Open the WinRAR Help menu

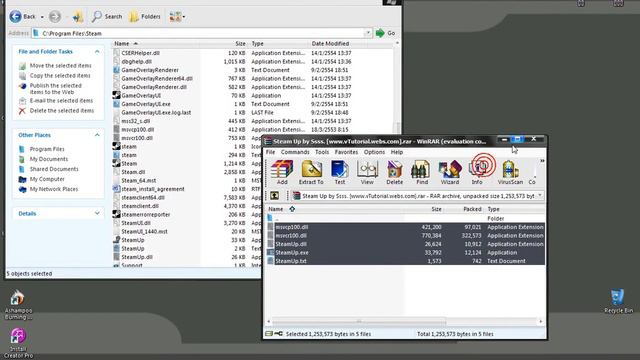click(397, 152)
